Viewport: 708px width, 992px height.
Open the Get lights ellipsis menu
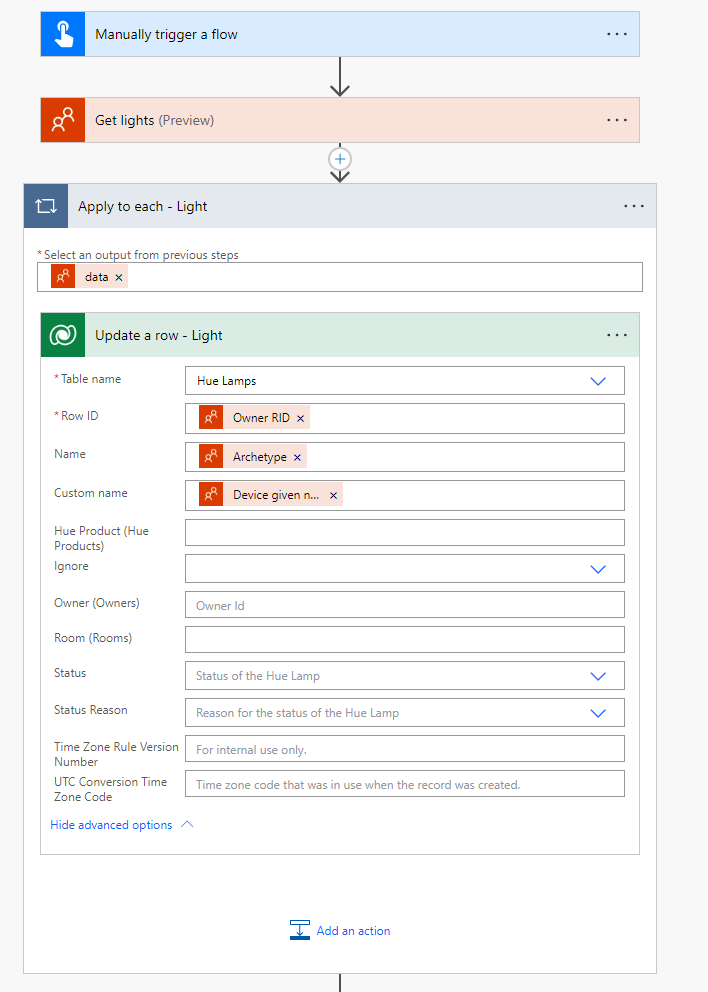[x=617, y=120]
